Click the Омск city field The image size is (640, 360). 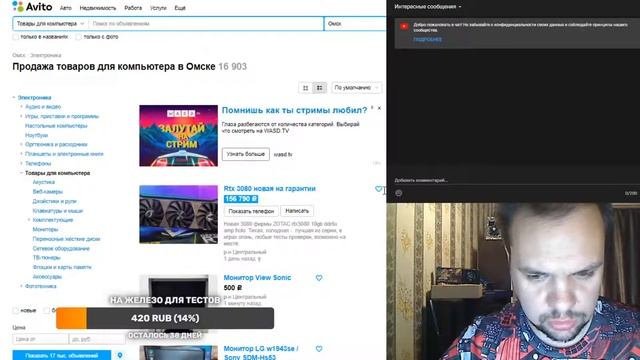click(x=355, y=24)
